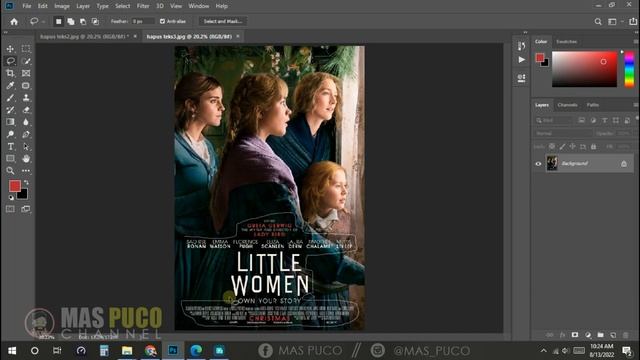
Task: Select the Gradient tool
Action: click(x=10, y=122)
